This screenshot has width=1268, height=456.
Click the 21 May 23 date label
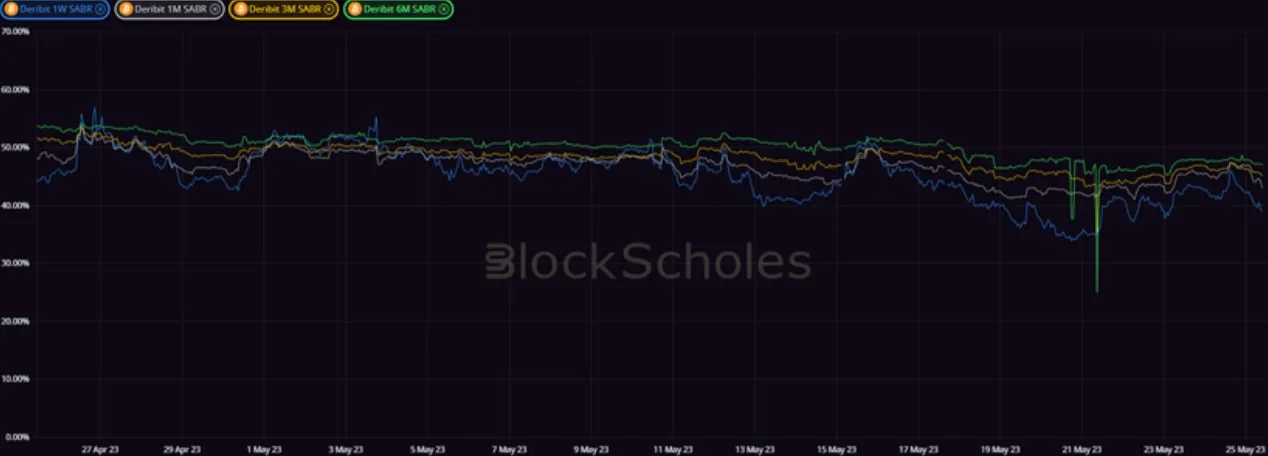pyautogui.click(x=1082, y=449)
